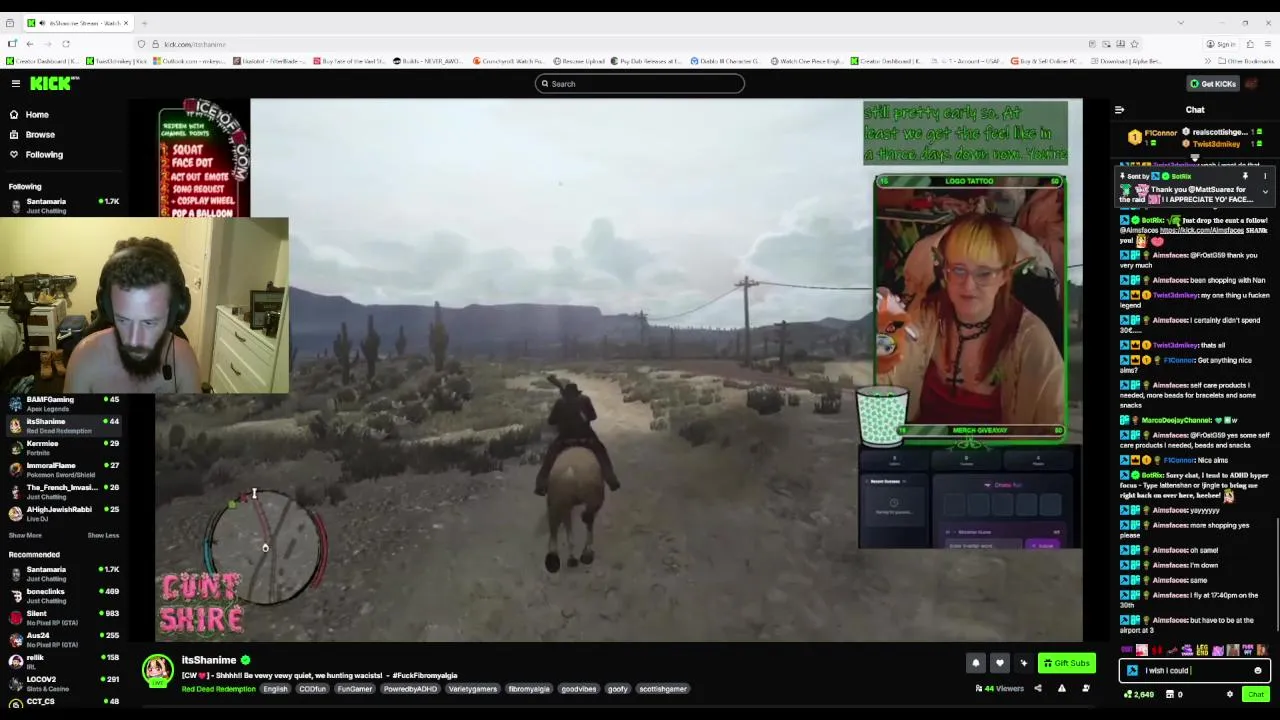Open itsShanime channel avatar
The image size is (1280, 720).
click(157, 670)
